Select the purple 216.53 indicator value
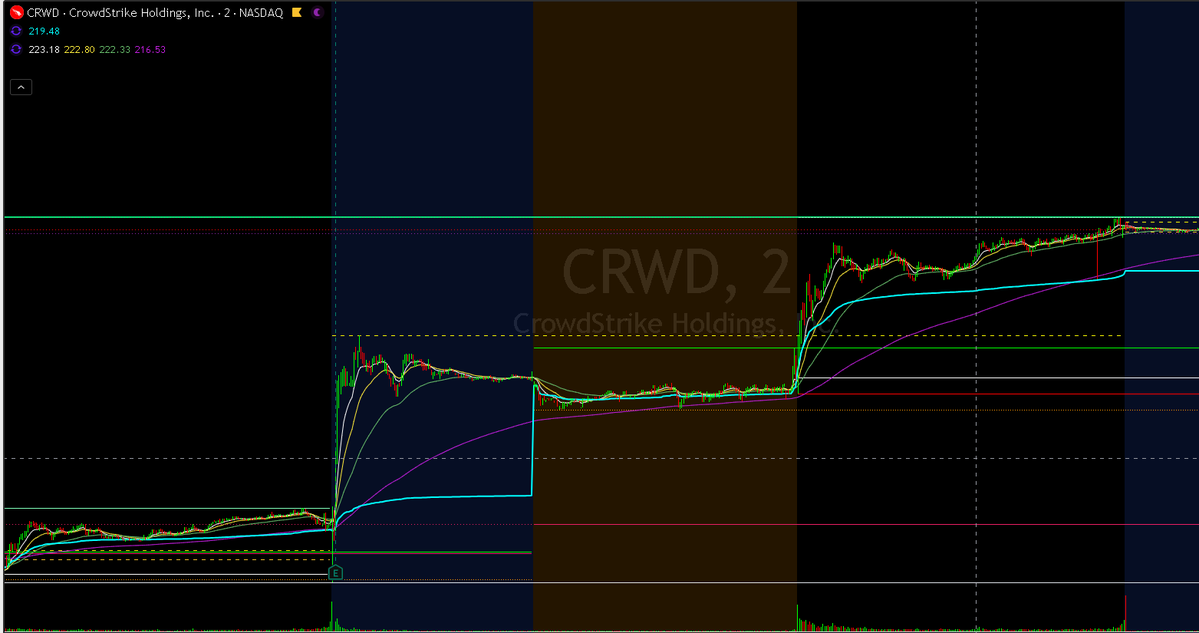 pos(150,50)
